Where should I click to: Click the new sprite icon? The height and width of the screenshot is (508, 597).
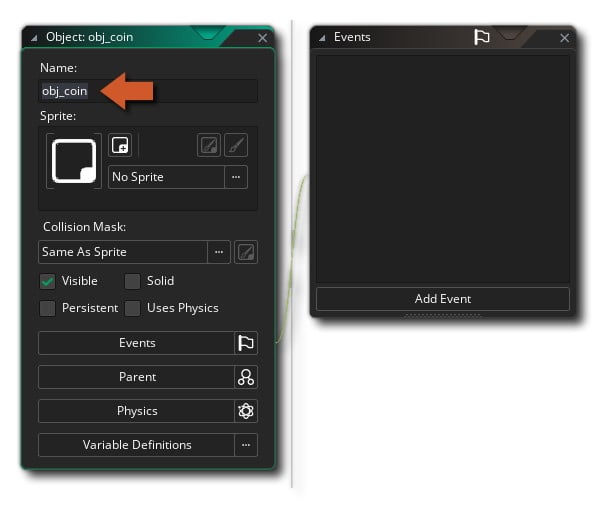click(120, 145)
